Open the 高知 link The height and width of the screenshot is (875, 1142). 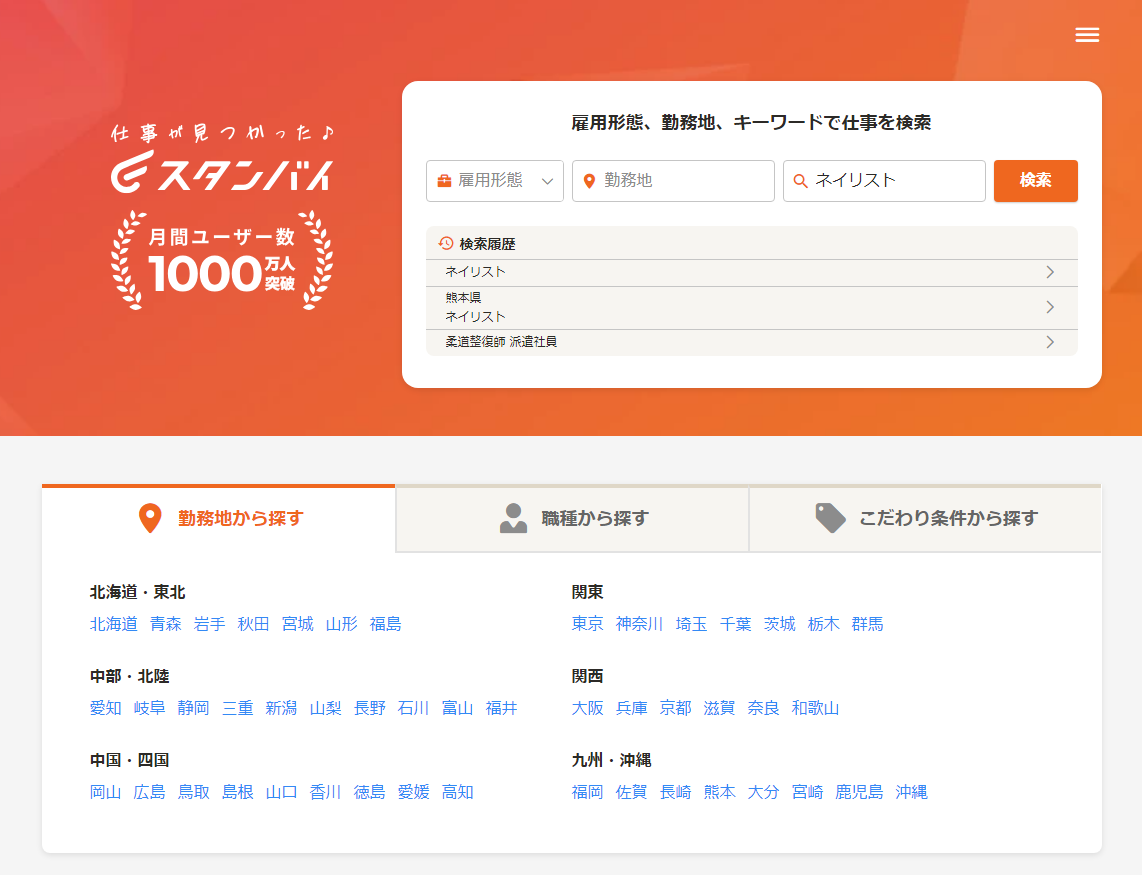tap(457, 792)
